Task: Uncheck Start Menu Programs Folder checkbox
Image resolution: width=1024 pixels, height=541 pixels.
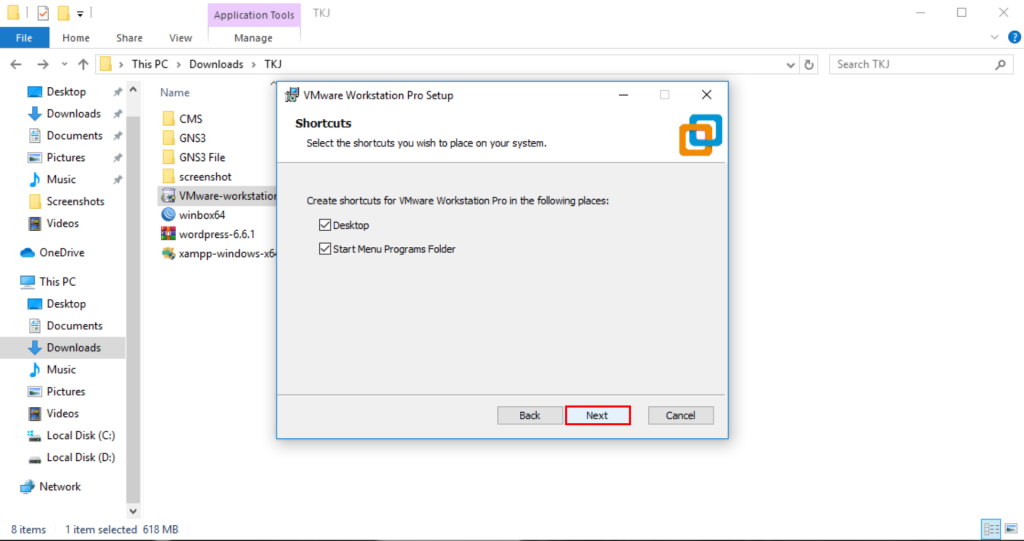Action: [325, 249]
